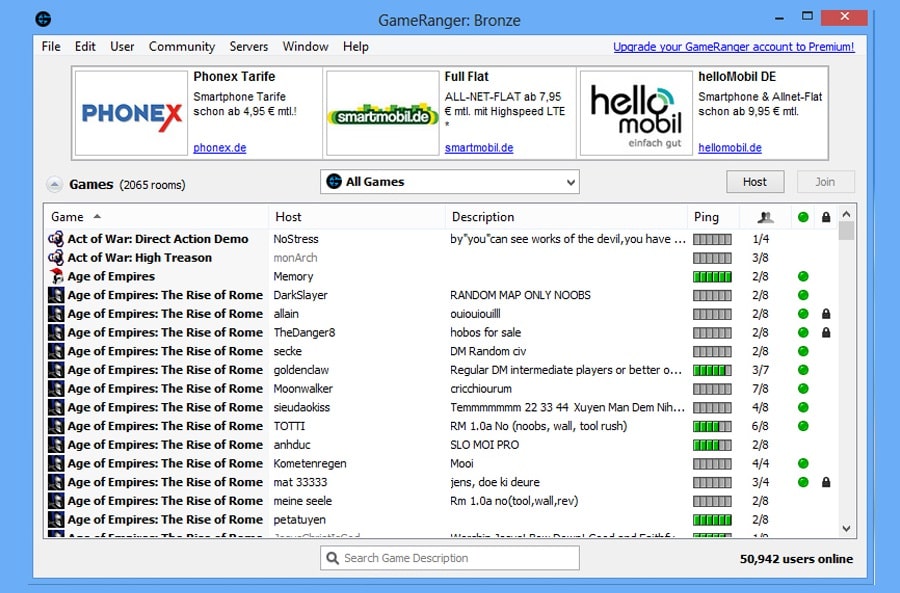Click green status dot in Kometenregen's row

tap(803, 463)
